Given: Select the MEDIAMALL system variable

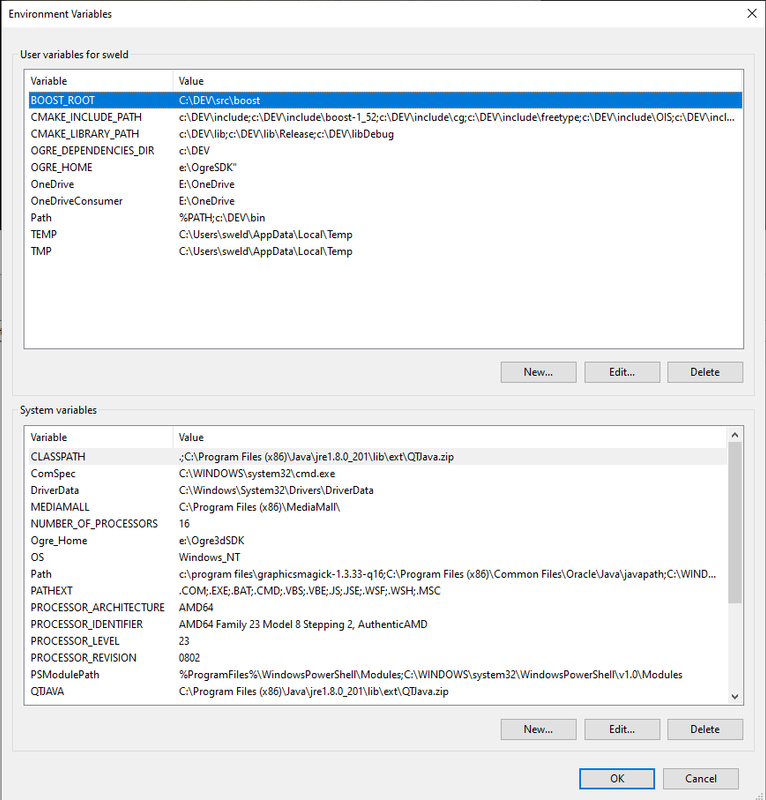Looking at the screenshot, I should 378,507.
